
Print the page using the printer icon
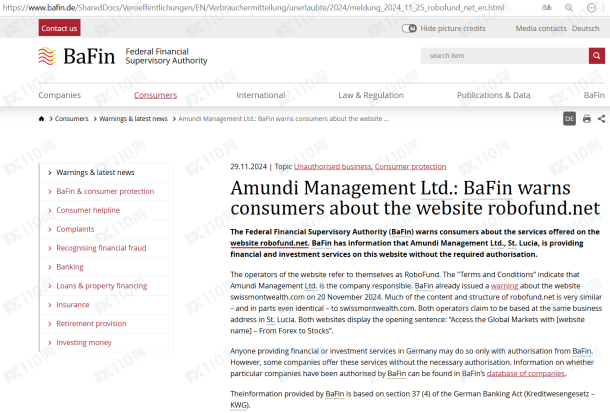coord(585,118)
